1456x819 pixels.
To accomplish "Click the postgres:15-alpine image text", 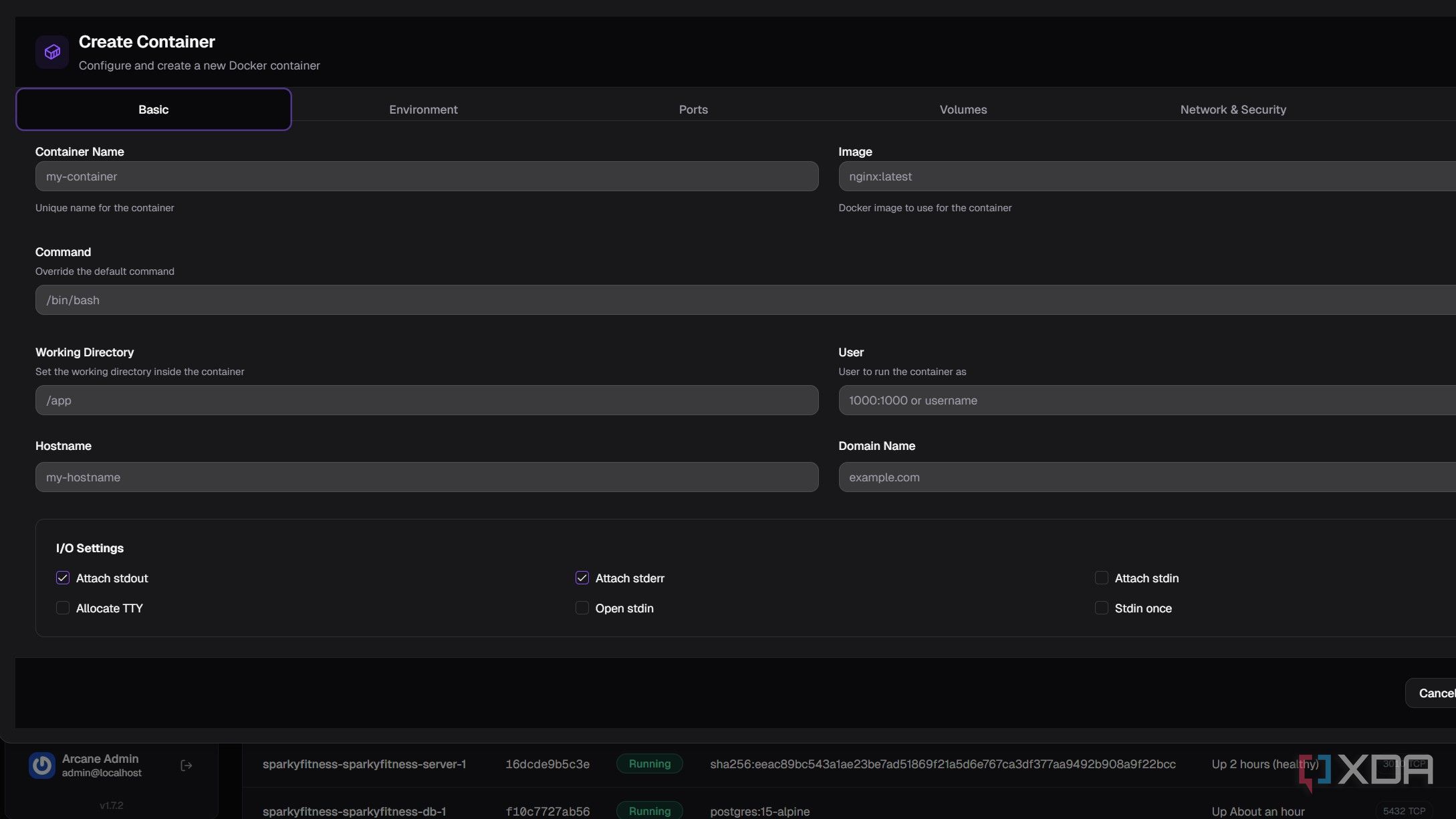I will 759,811.
